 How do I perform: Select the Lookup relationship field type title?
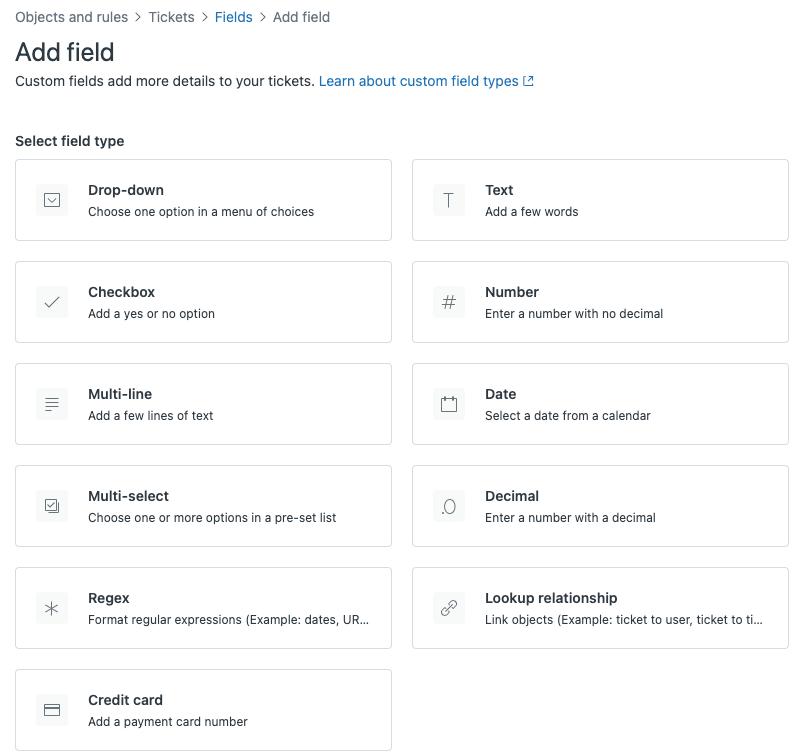[551, 598]
